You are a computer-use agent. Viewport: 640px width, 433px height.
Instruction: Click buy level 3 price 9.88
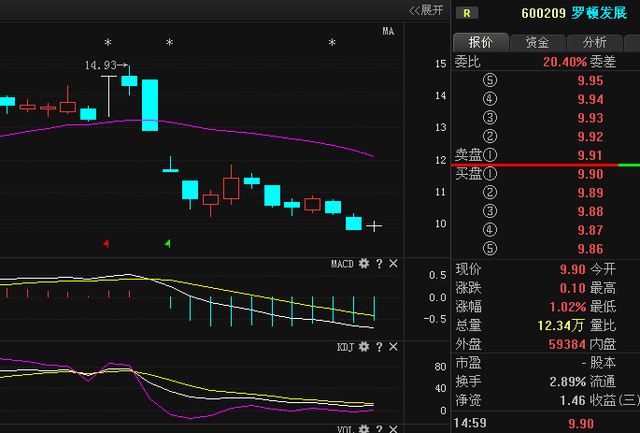tap(590, 211)
